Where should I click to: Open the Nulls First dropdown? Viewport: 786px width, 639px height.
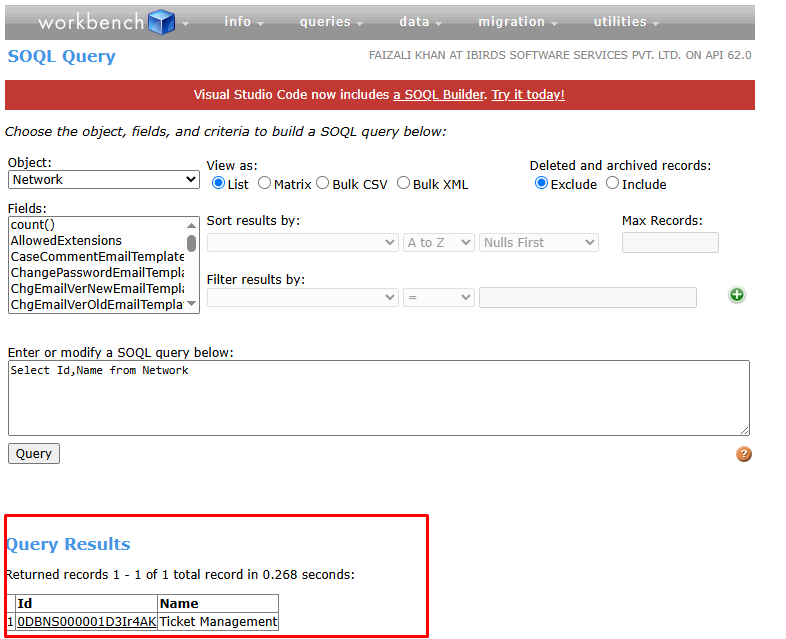click(x=538, y=243)
